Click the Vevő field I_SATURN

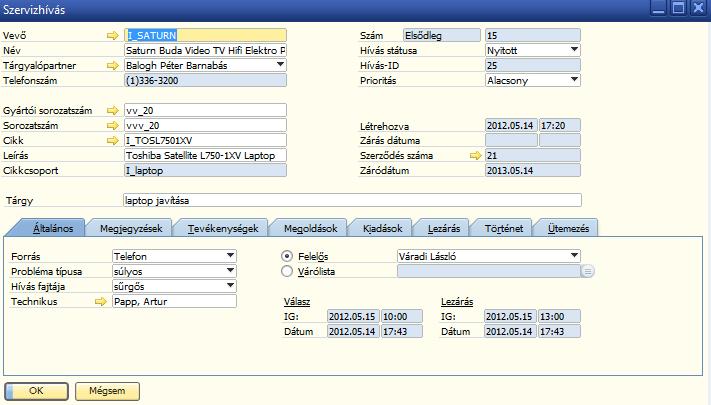[205, 35]
